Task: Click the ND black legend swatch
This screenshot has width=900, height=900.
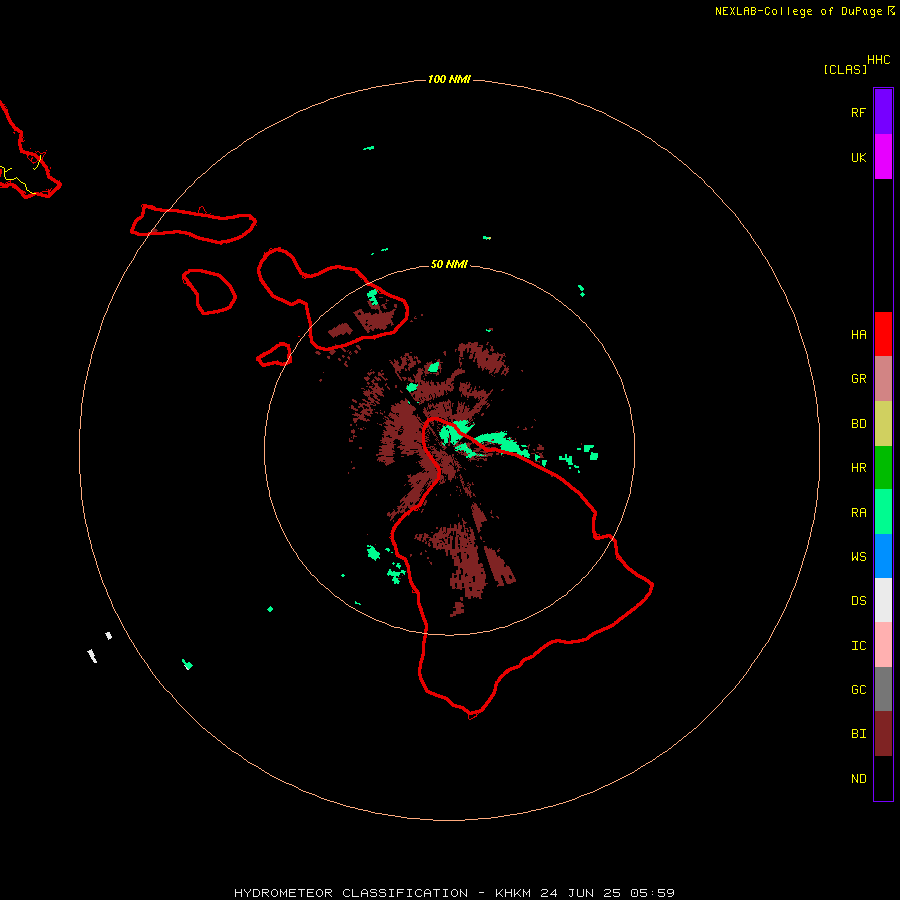Action: 883,778
